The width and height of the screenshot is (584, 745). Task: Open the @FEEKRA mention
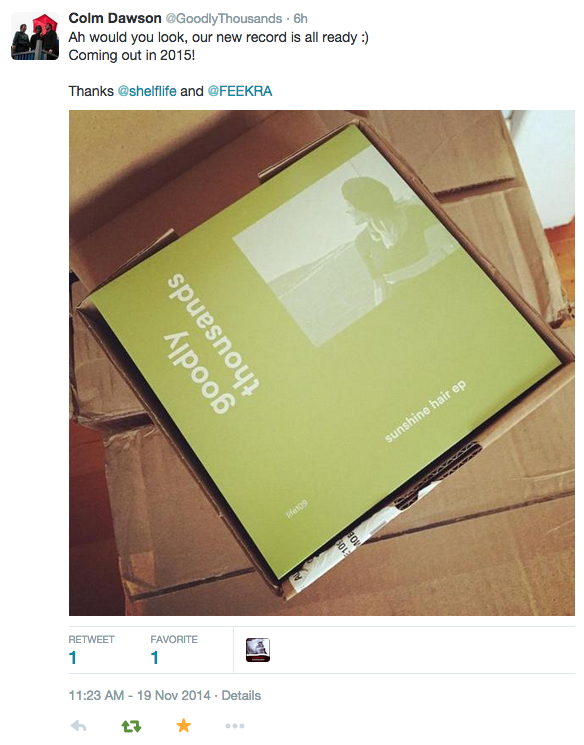(x=240, y=91)
